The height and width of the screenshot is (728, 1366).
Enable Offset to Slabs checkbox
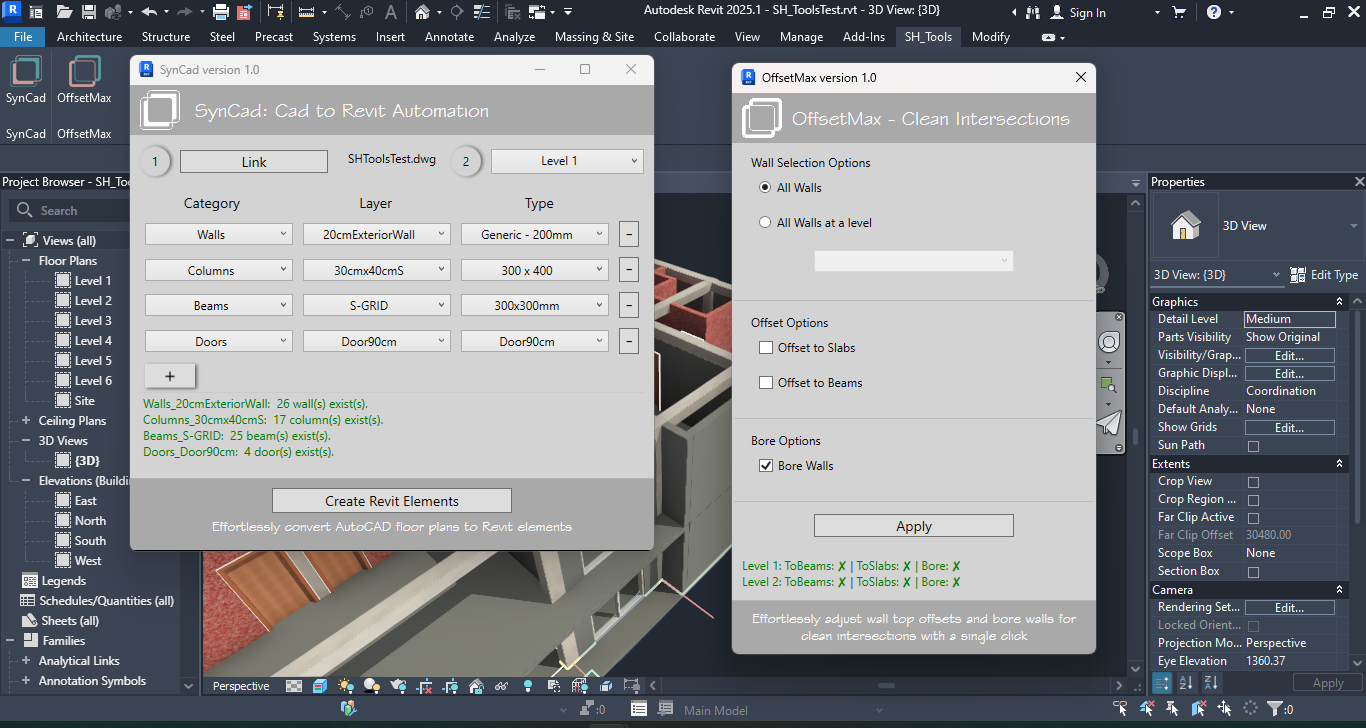766,348
